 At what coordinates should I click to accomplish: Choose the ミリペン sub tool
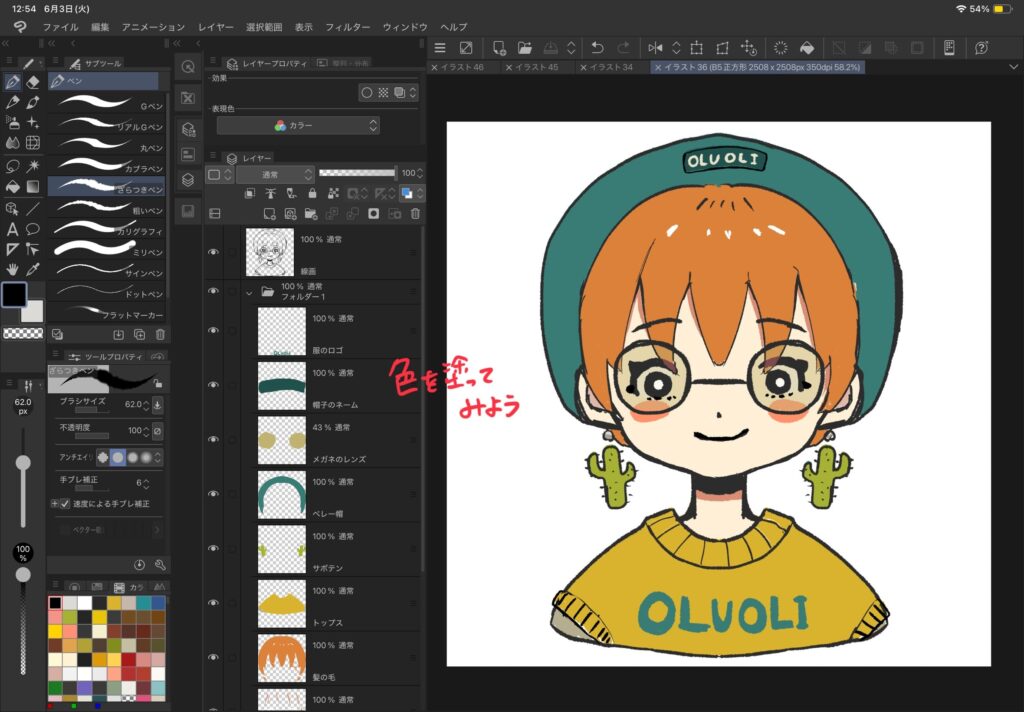[108, 250]
